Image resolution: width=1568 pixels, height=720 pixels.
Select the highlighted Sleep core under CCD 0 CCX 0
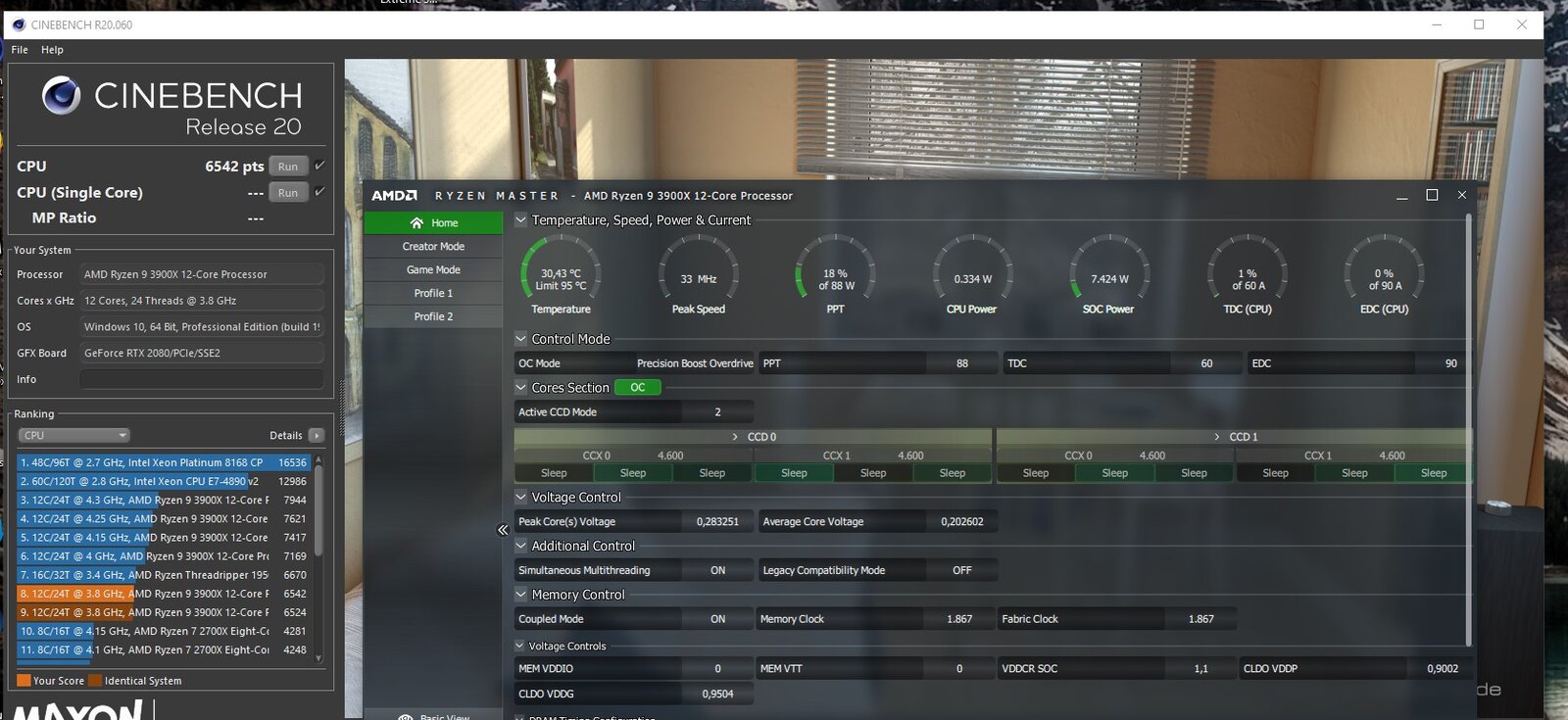point(633,473)
